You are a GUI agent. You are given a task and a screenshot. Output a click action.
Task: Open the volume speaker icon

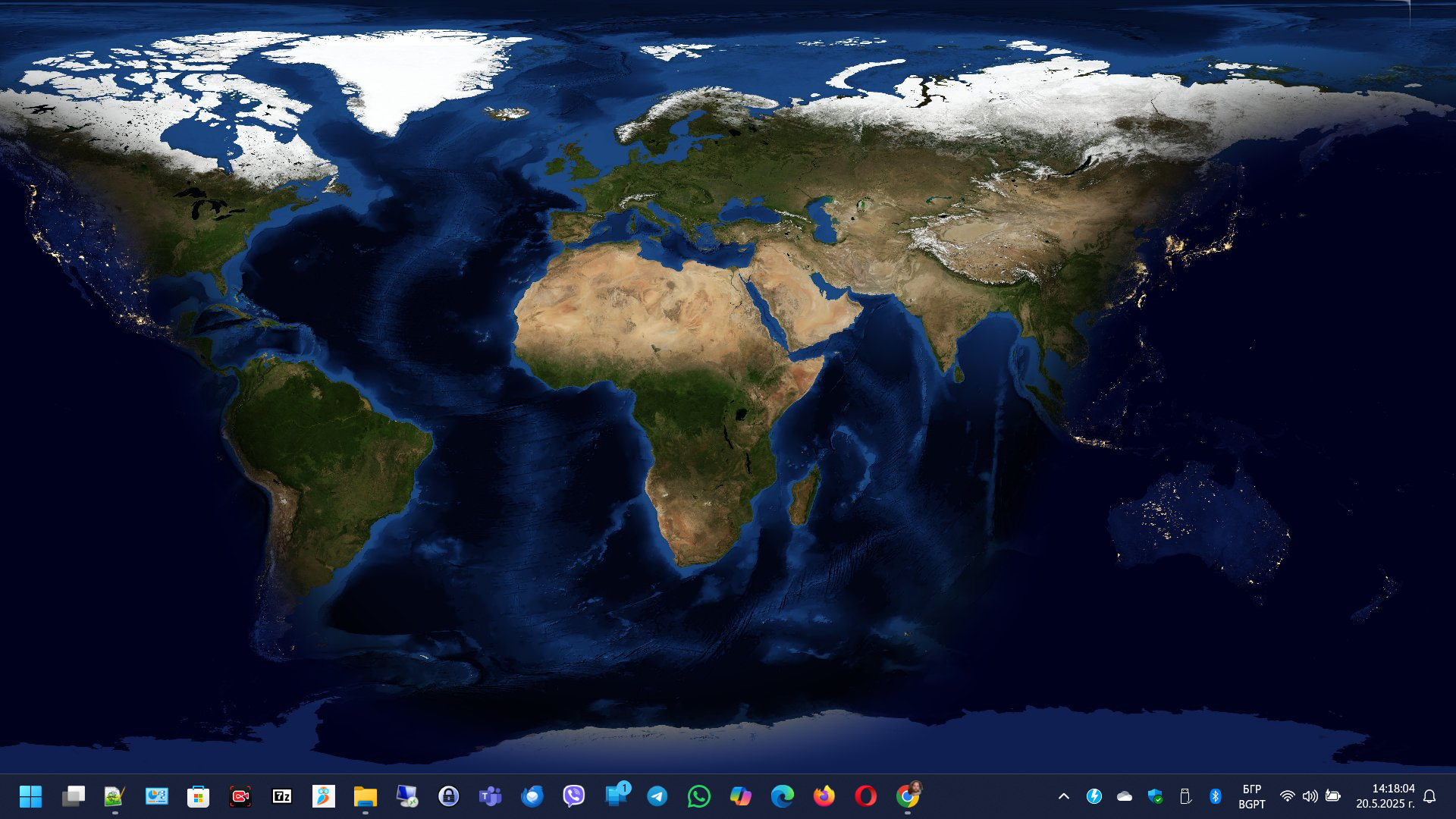click(1310, 796)
